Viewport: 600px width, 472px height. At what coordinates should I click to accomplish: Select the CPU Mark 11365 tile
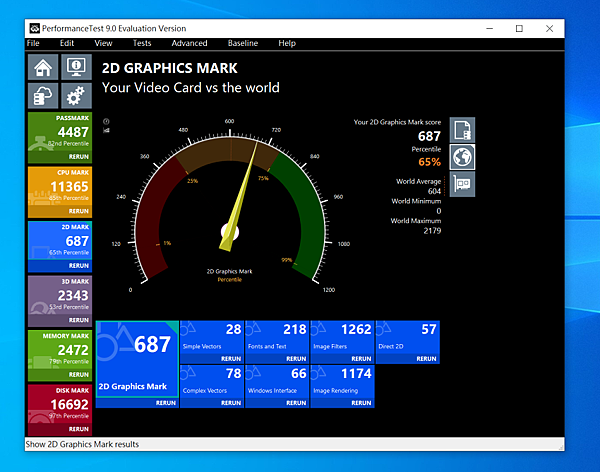pos(60,186)
